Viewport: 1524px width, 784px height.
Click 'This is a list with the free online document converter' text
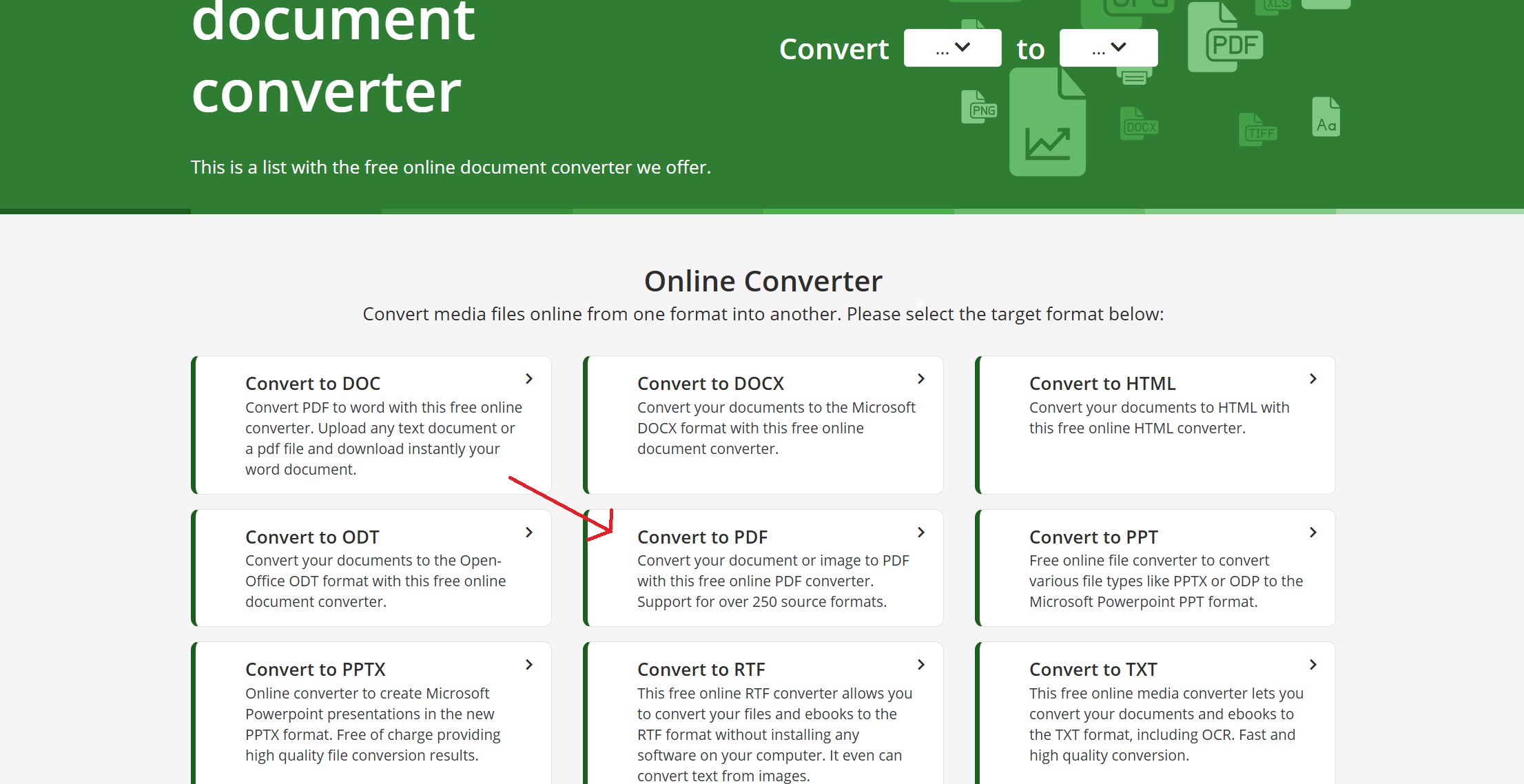tap(451, 167)
